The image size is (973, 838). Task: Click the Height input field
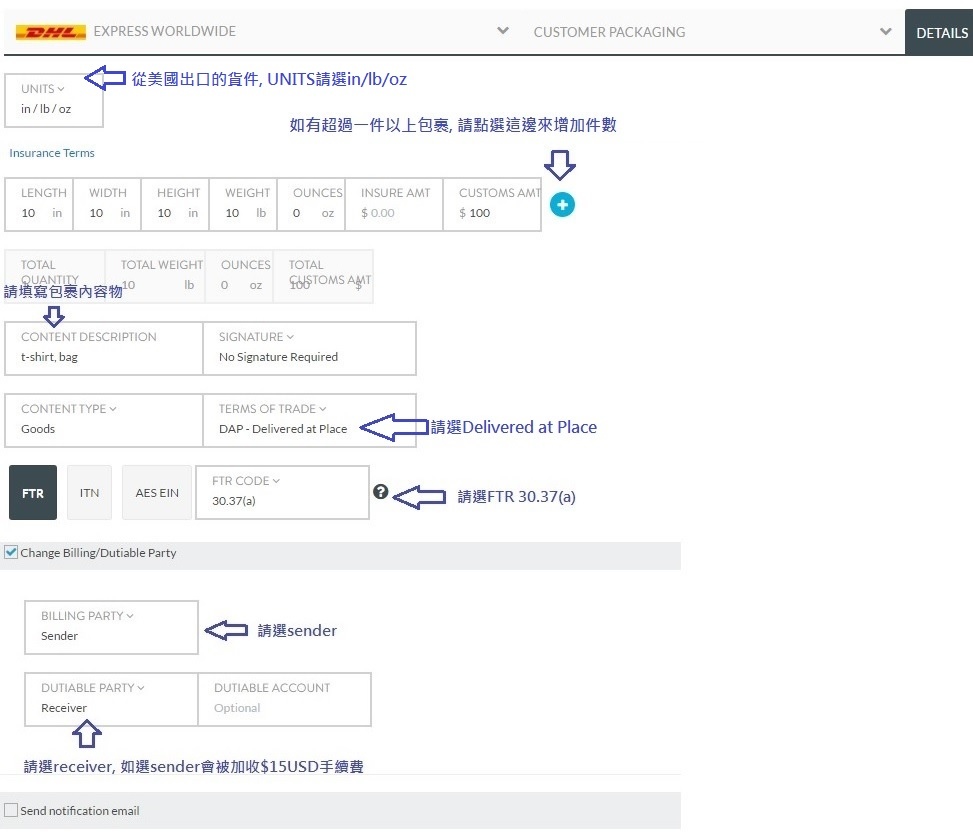coord(175,205)
